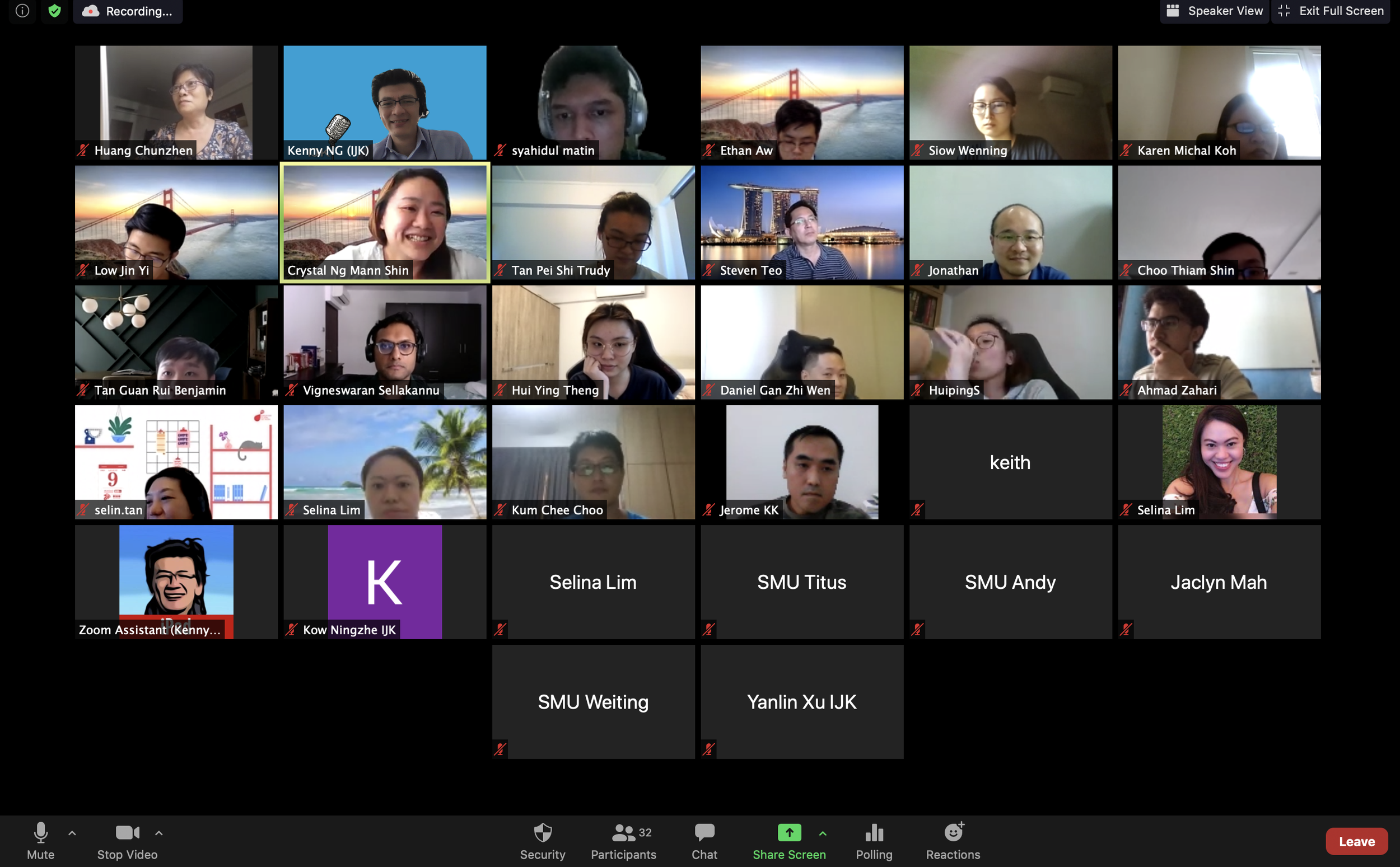Select Crystal Ng Mann Shin's video tile
The width and height of the screenshot is (1400, 867).
[385, 222]
